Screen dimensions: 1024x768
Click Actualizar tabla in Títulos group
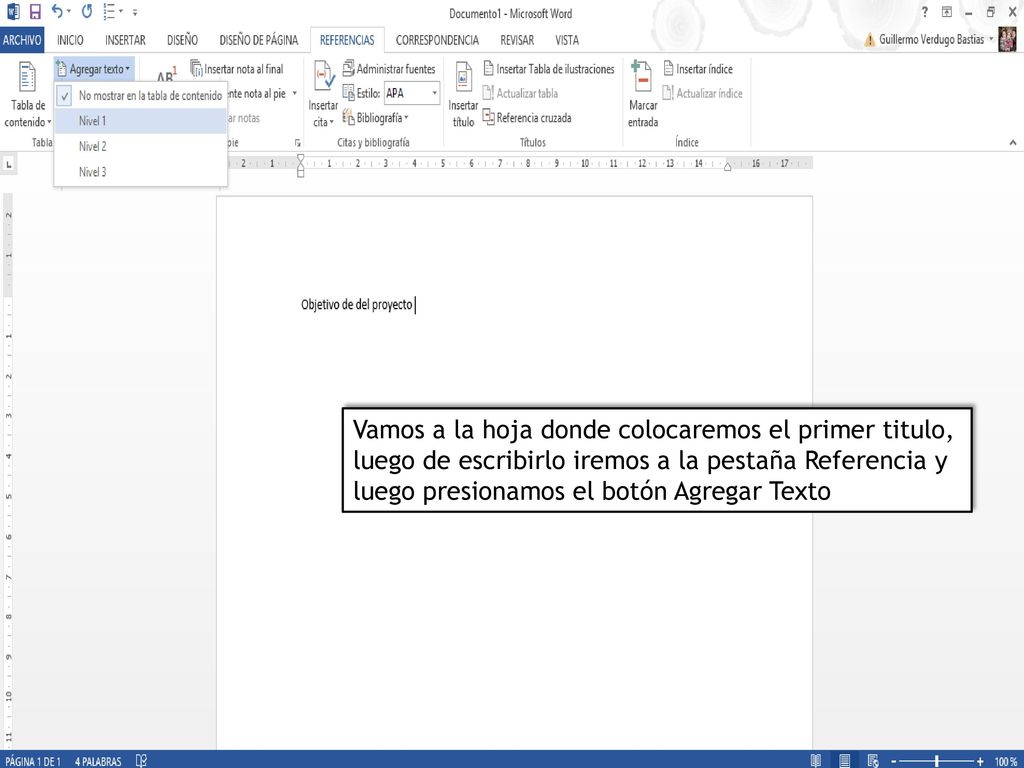[520, 93]
